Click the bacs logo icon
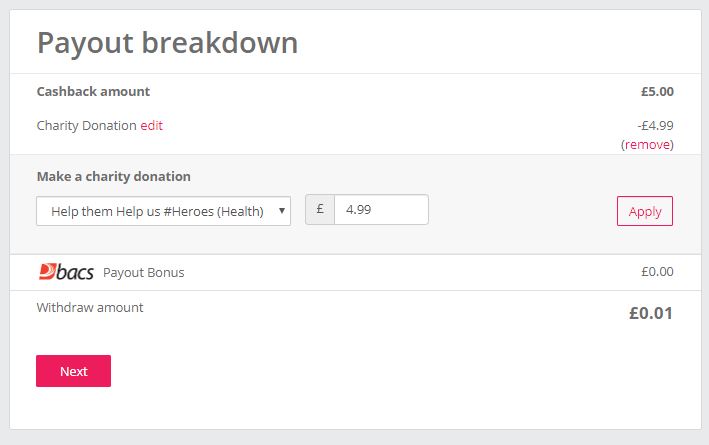709x445 pixels. pyautogui.click(x=66, y=272)
